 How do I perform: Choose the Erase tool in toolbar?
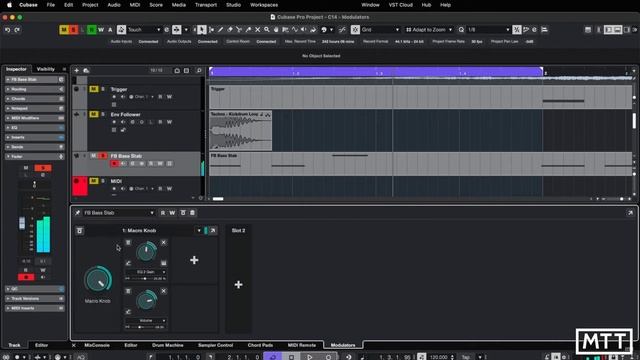(x=230, y=30)
